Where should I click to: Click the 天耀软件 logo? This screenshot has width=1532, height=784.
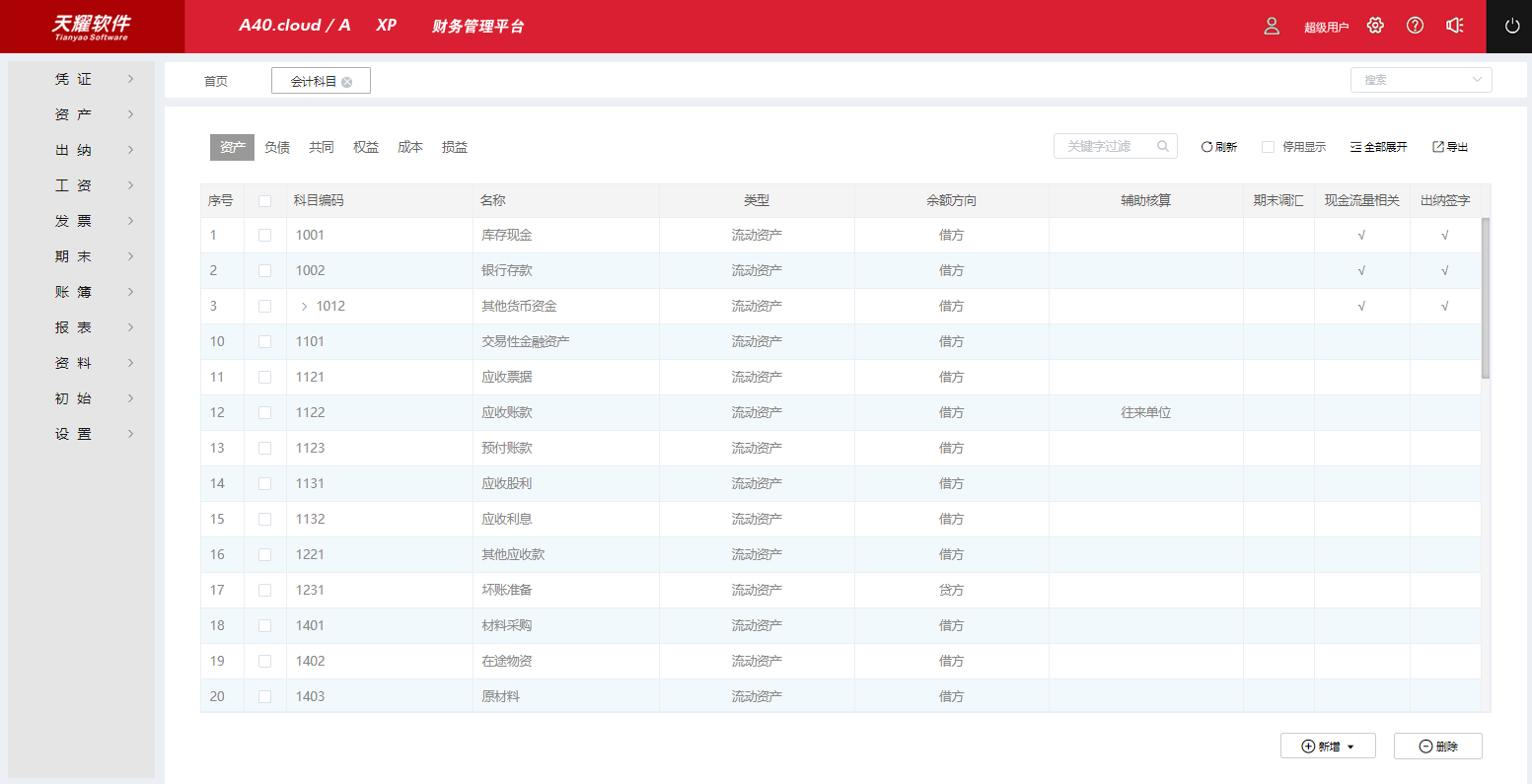point(91,27)
